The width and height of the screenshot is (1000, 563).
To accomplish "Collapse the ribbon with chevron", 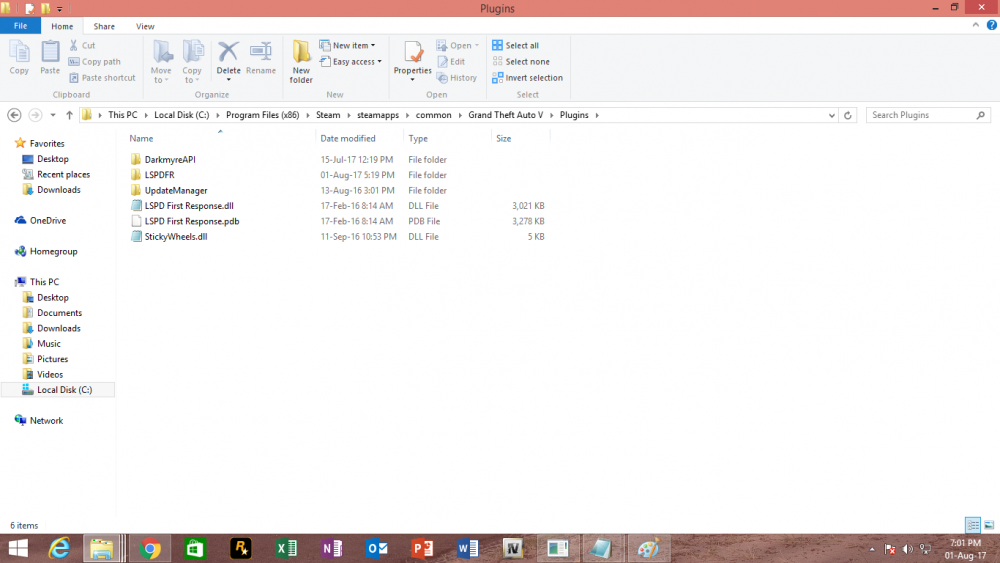I will (976, 26).
